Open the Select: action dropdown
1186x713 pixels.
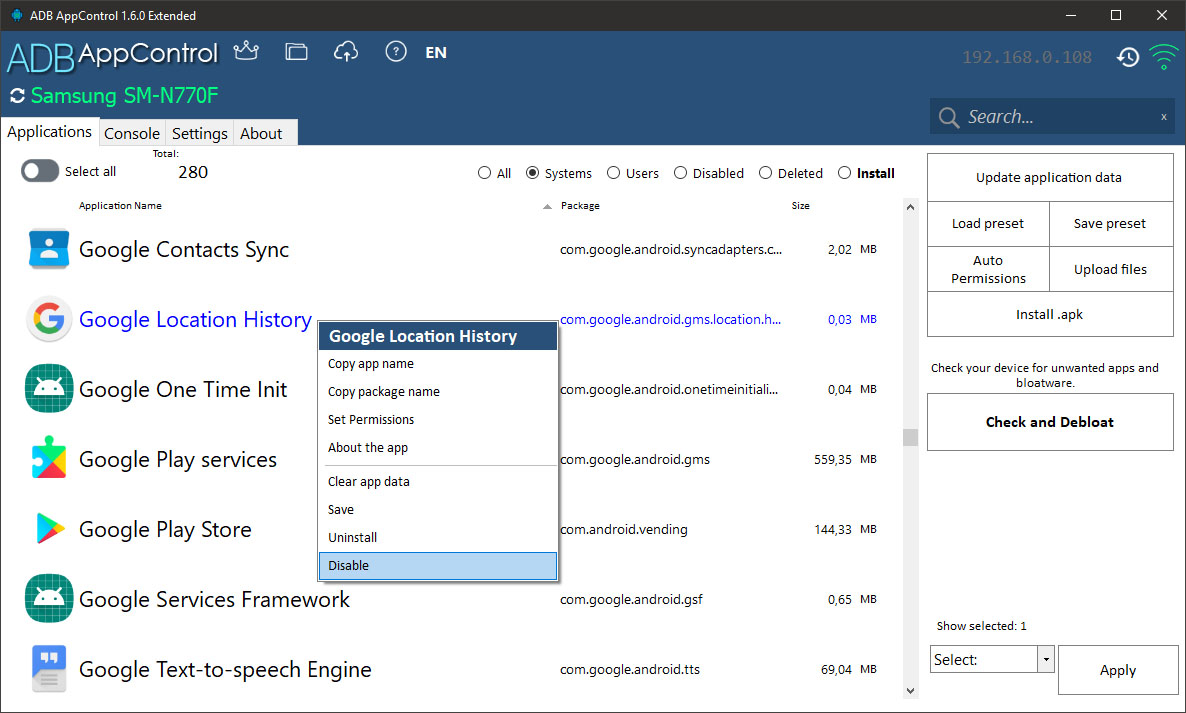point(1046,660)
